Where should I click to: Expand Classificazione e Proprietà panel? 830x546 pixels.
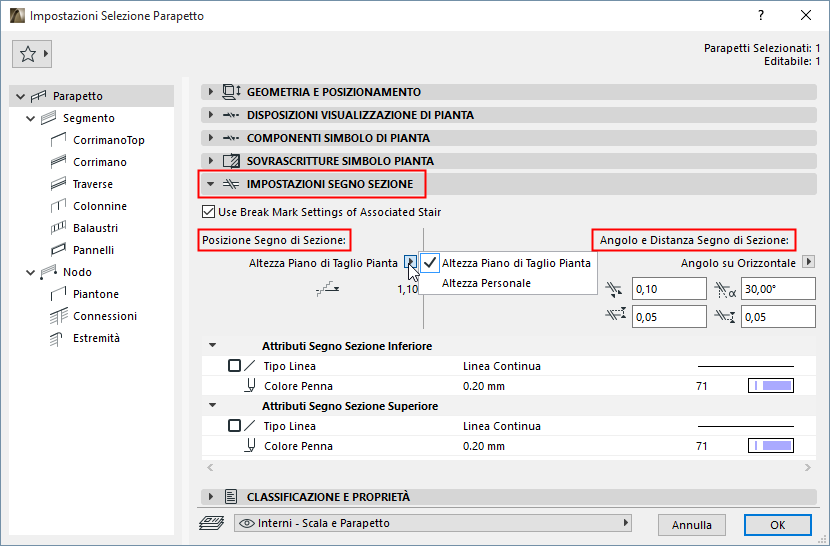click(211, 497)
